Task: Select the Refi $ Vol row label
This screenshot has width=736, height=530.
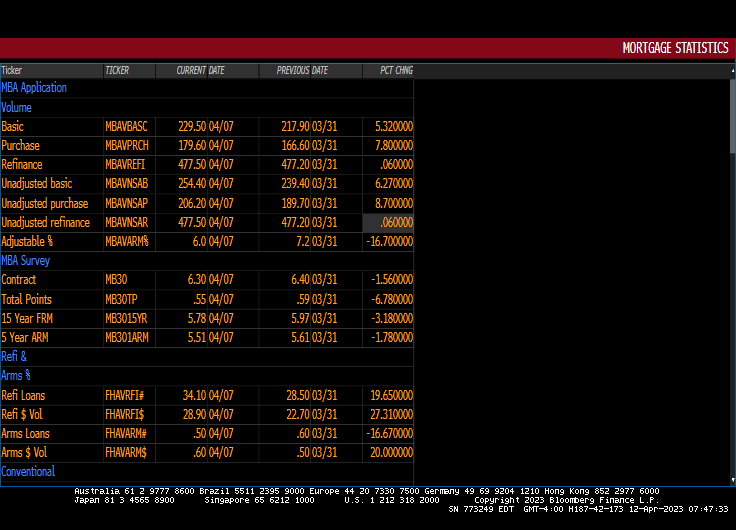Action: tap(25, 415)
